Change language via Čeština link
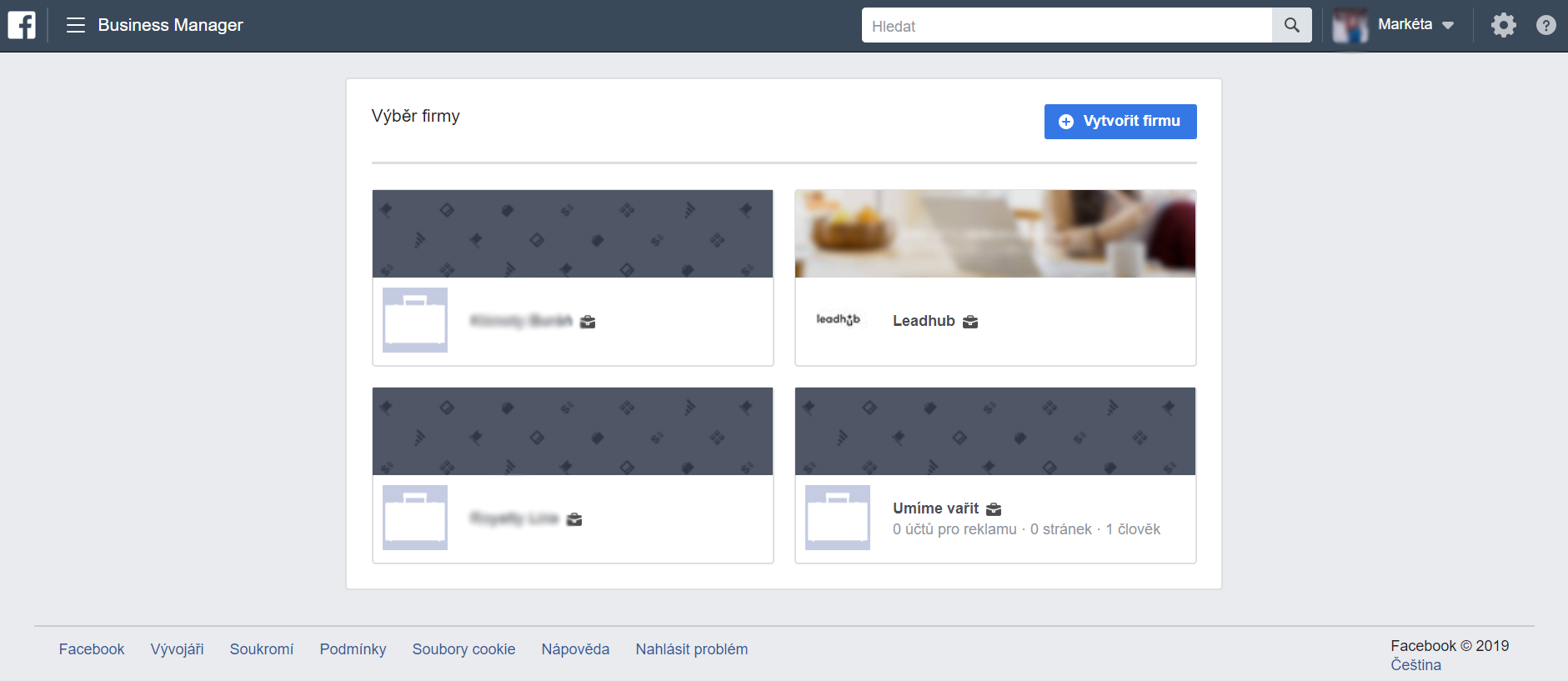This screenshot has height=681, width=1568. (1415, 665)
